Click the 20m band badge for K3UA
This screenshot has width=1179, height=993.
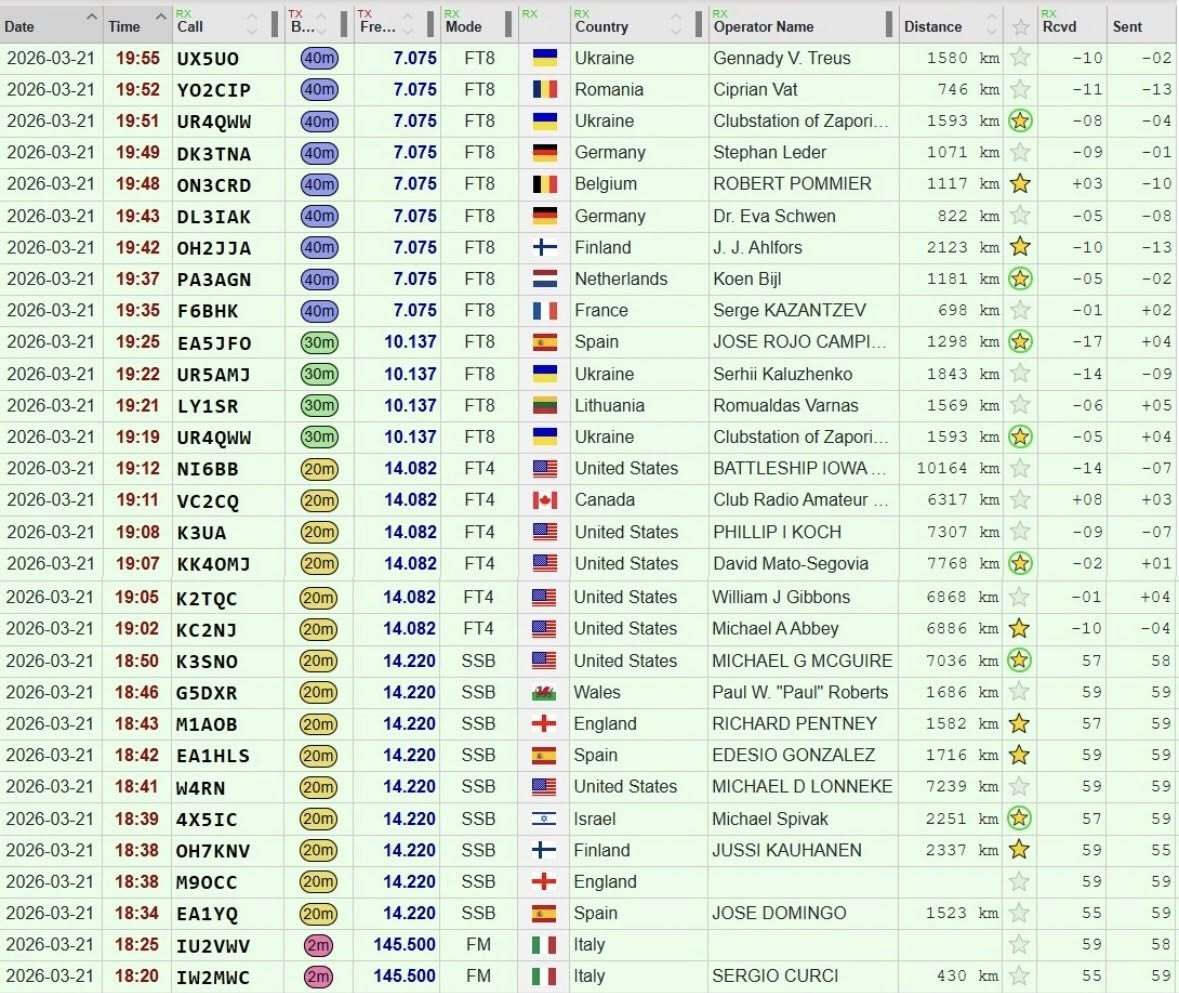click(x=319, y=532)
